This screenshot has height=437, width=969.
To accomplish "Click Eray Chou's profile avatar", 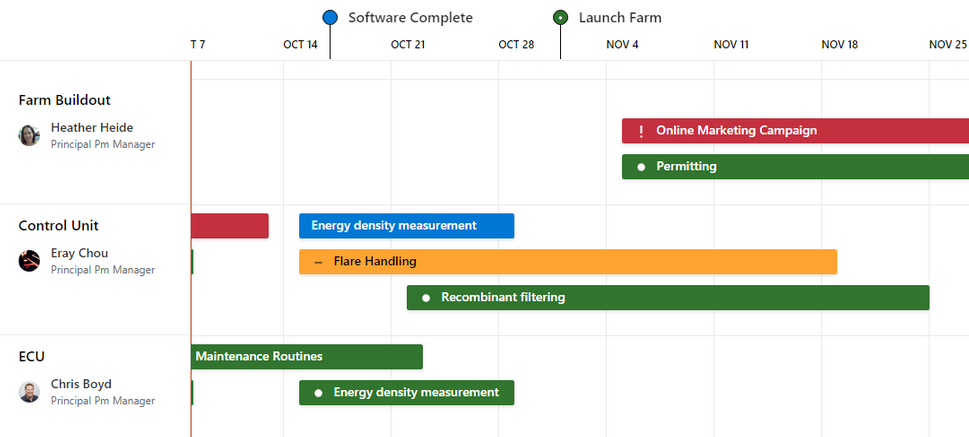I will coord(29,261).
